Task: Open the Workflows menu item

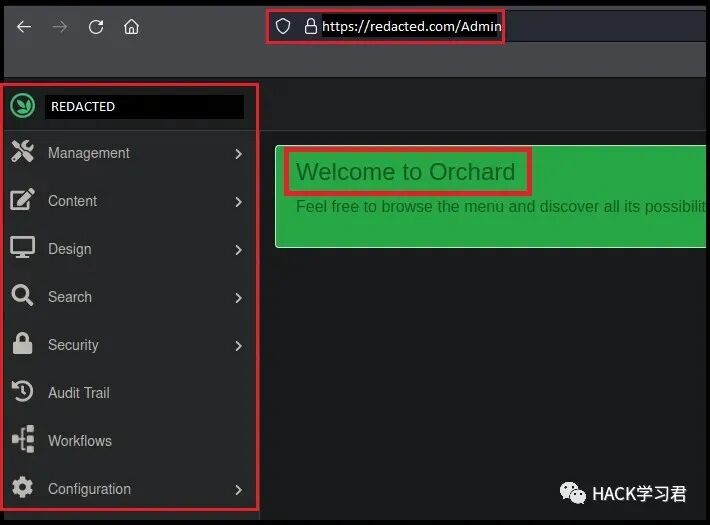Action: [130, 441]
